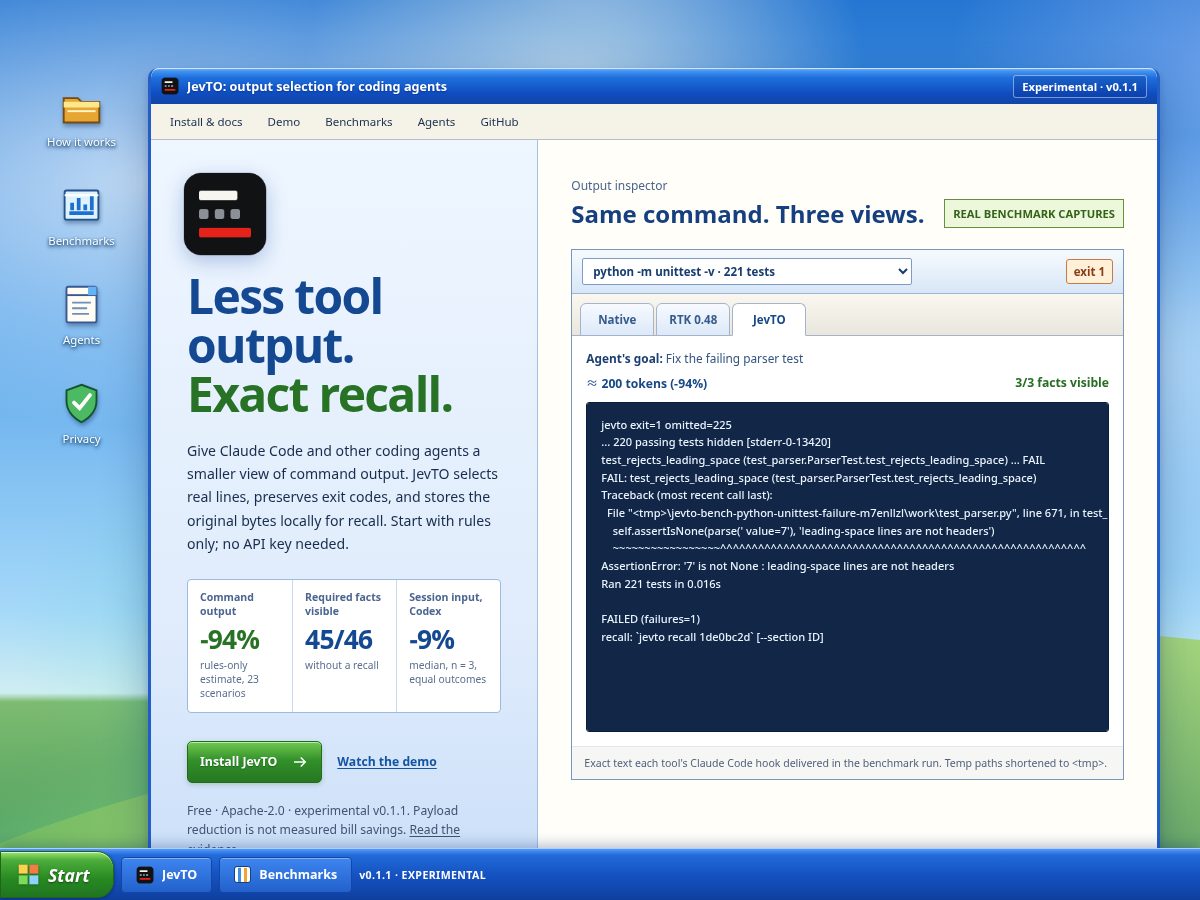Click the Agent's goal text
Image resolution: width=1200 pixels, height=900 pixels.
(x=694, y=358)
